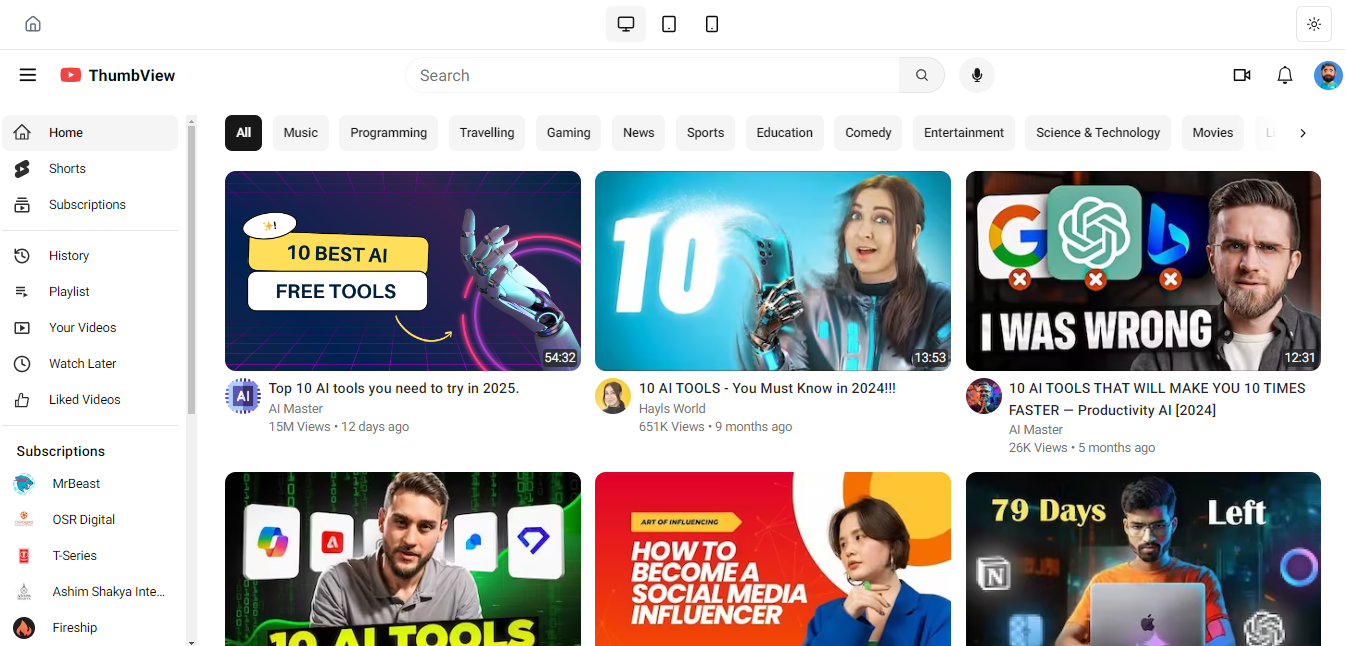The image size is (1345, 646).
Task: Switch preview to mobile view
Action: pyautogui.click(x=712, y=23)
